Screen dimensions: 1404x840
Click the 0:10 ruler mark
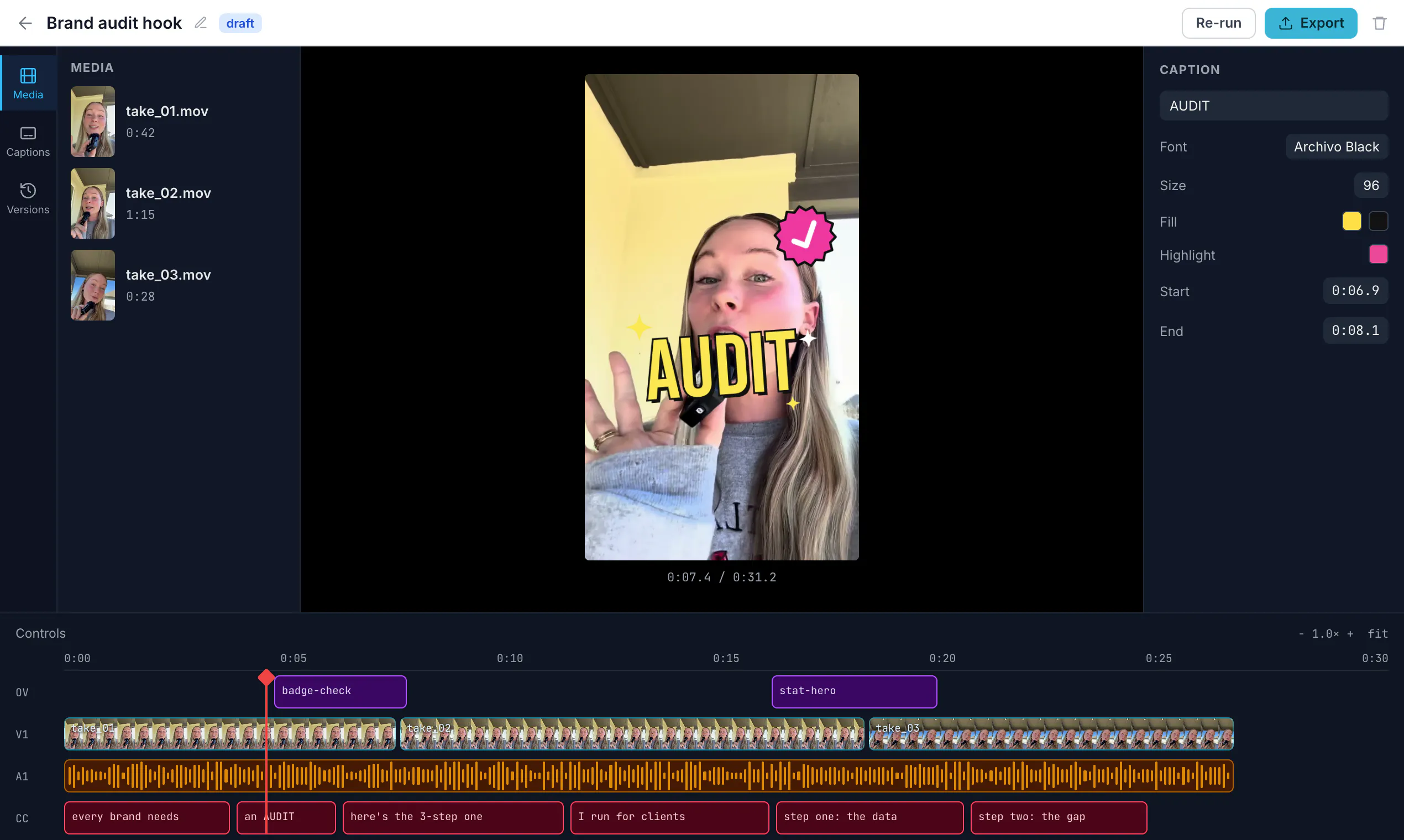[x=510, y=658]
